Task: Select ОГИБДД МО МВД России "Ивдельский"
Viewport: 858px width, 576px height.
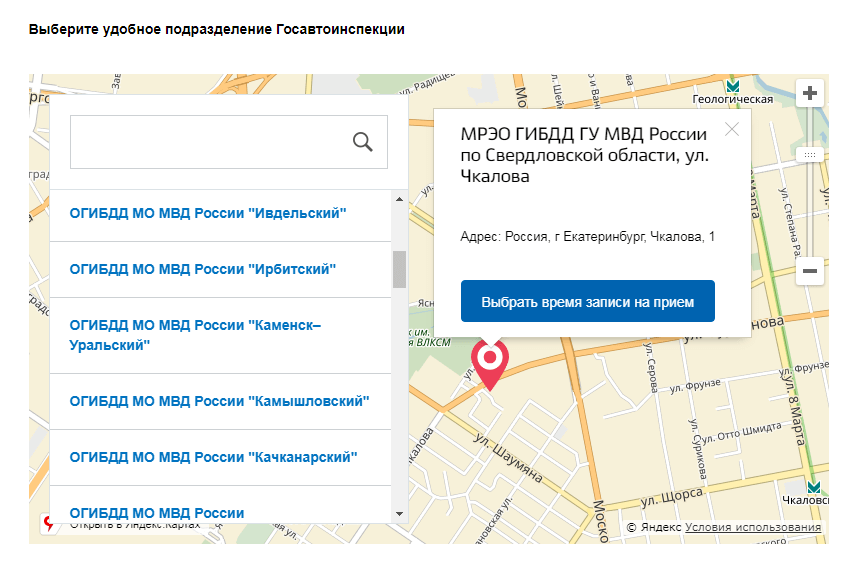Action: [x=208, y=213]
